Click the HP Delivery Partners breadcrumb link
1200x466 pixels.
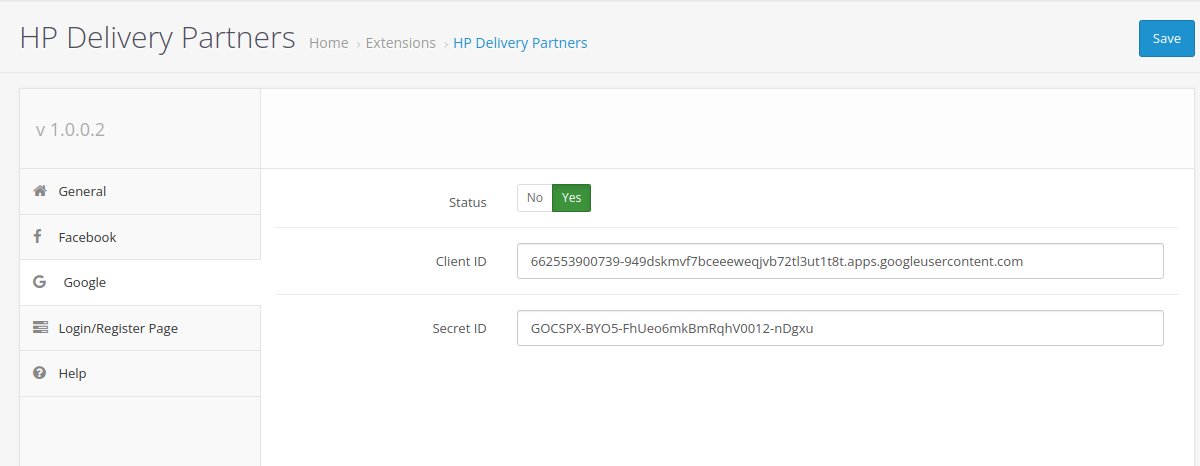pos(520,43)
